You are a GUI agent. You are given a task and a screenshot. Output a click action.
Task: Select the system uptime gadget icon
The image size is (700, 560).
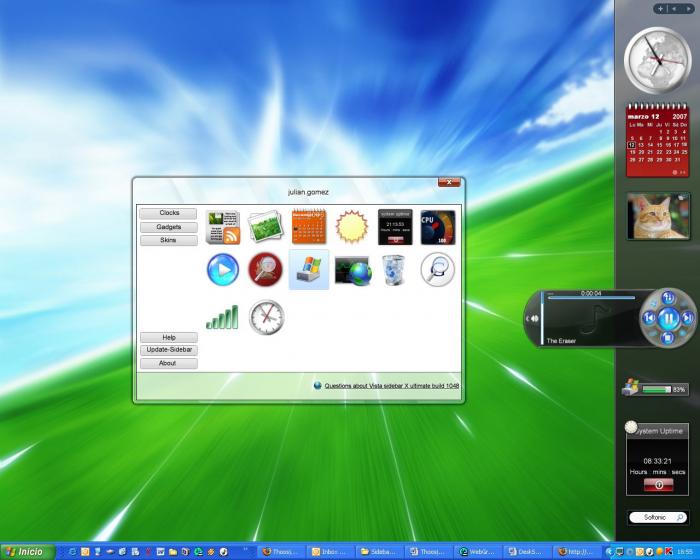click(x=395, y=227)
